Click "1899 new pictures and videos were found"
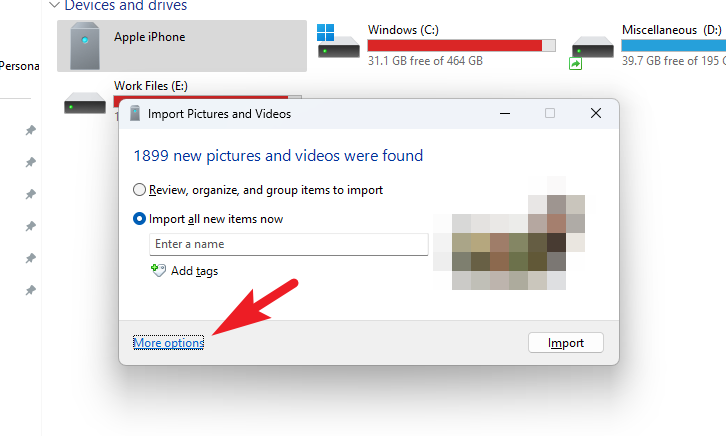 [278, 156]
